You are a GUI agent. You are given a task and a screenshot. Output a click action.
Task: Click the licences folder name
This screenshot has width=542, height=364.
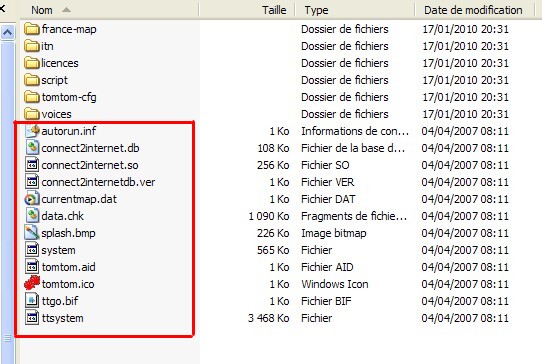60,63
